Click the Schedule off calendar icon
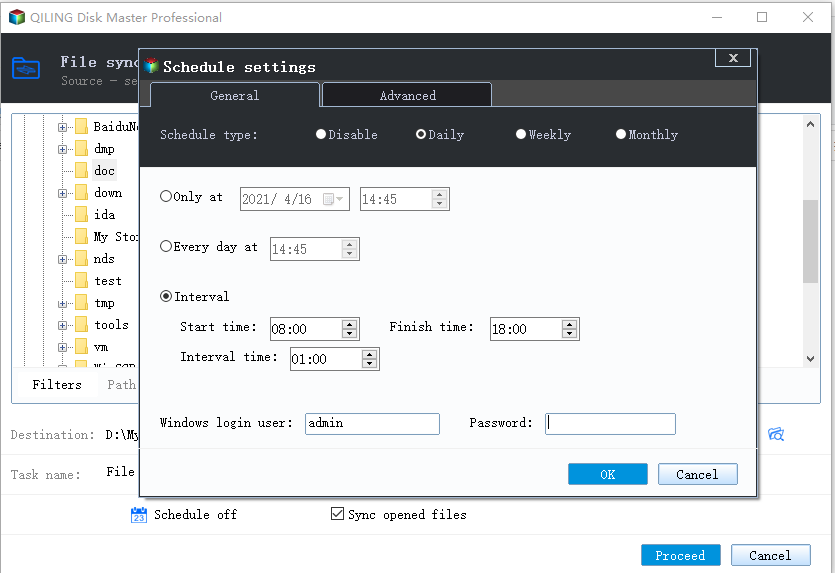Viewport: 835px width, 573px height. pos(138,514)
